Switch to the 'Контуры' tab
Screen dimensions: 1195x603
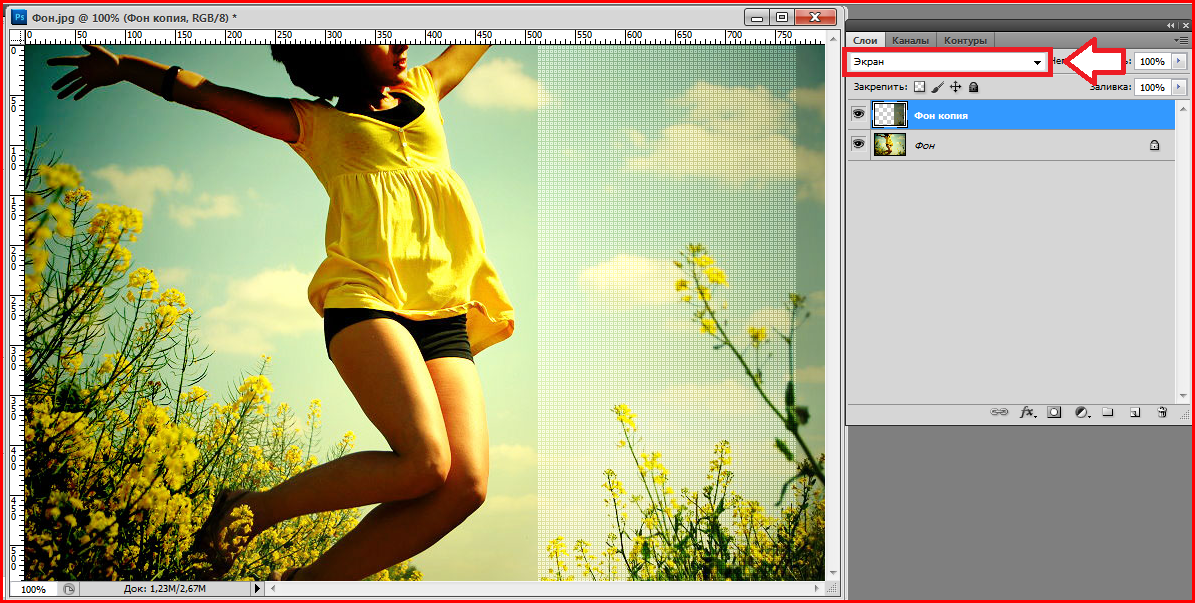click(x=965, y=40)
